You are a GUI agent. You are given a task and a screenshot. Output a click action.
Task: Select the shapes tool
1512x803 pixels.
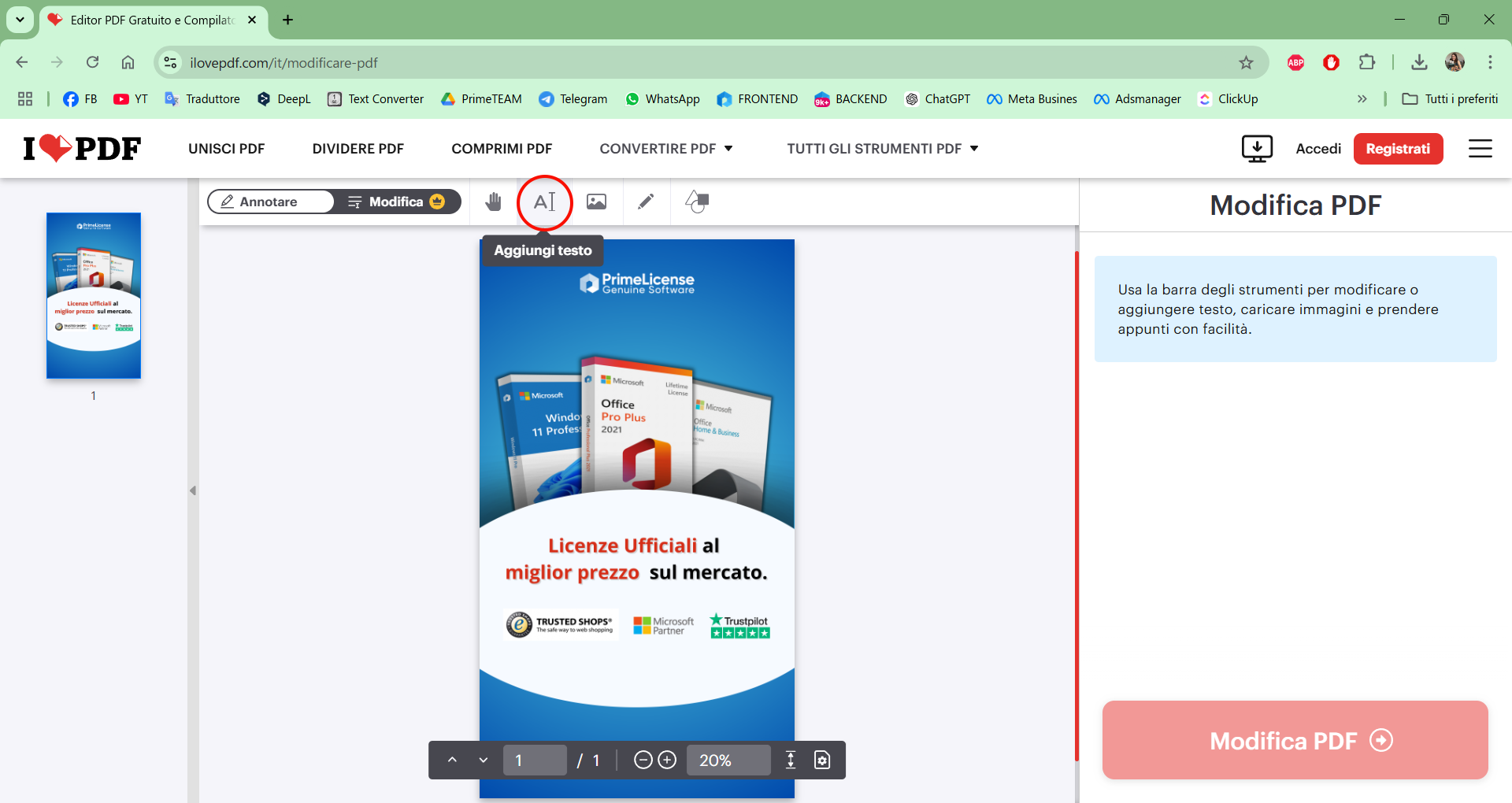[x=697, y=202]
